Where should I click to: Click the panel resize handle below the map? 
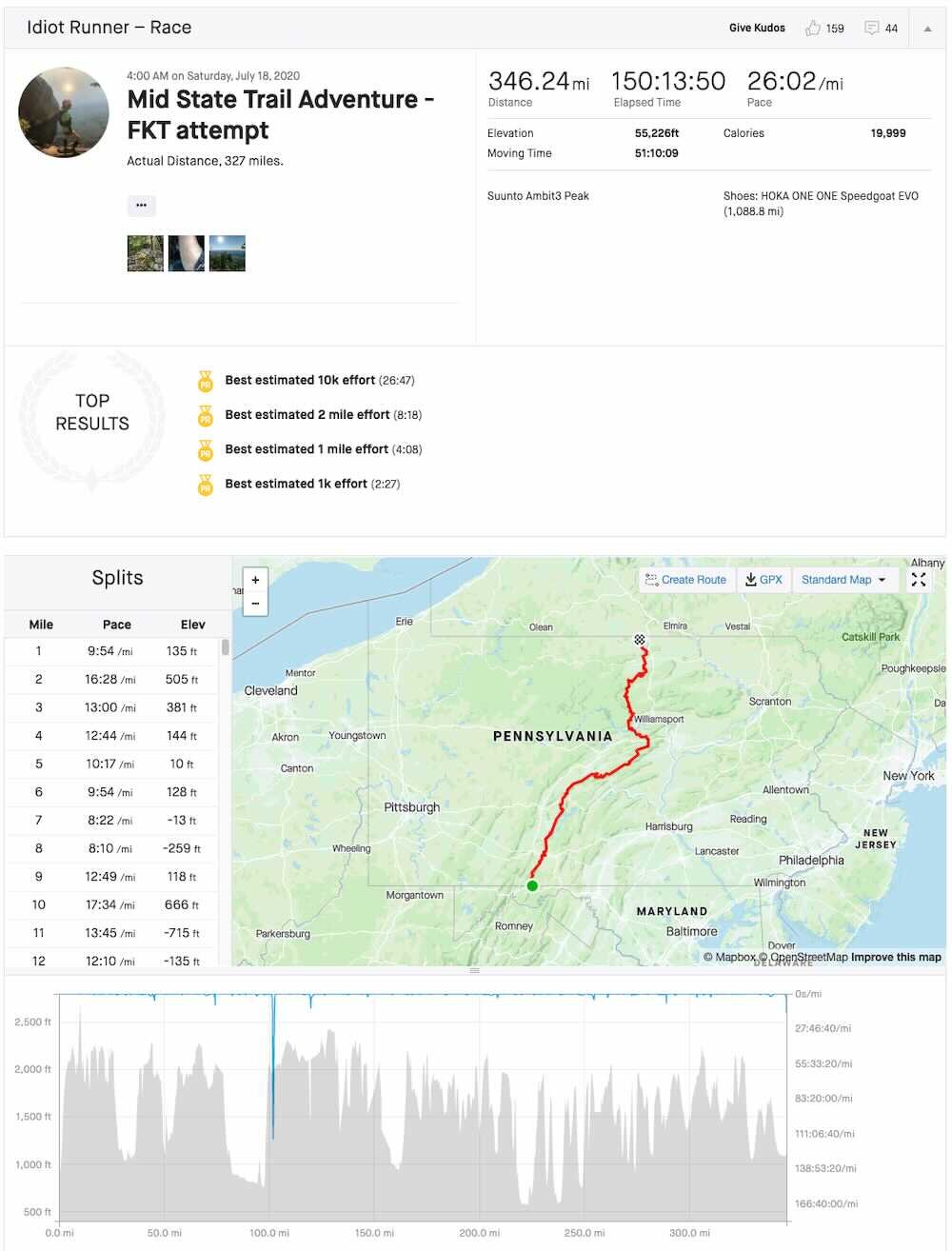click(x=474, y=970)
